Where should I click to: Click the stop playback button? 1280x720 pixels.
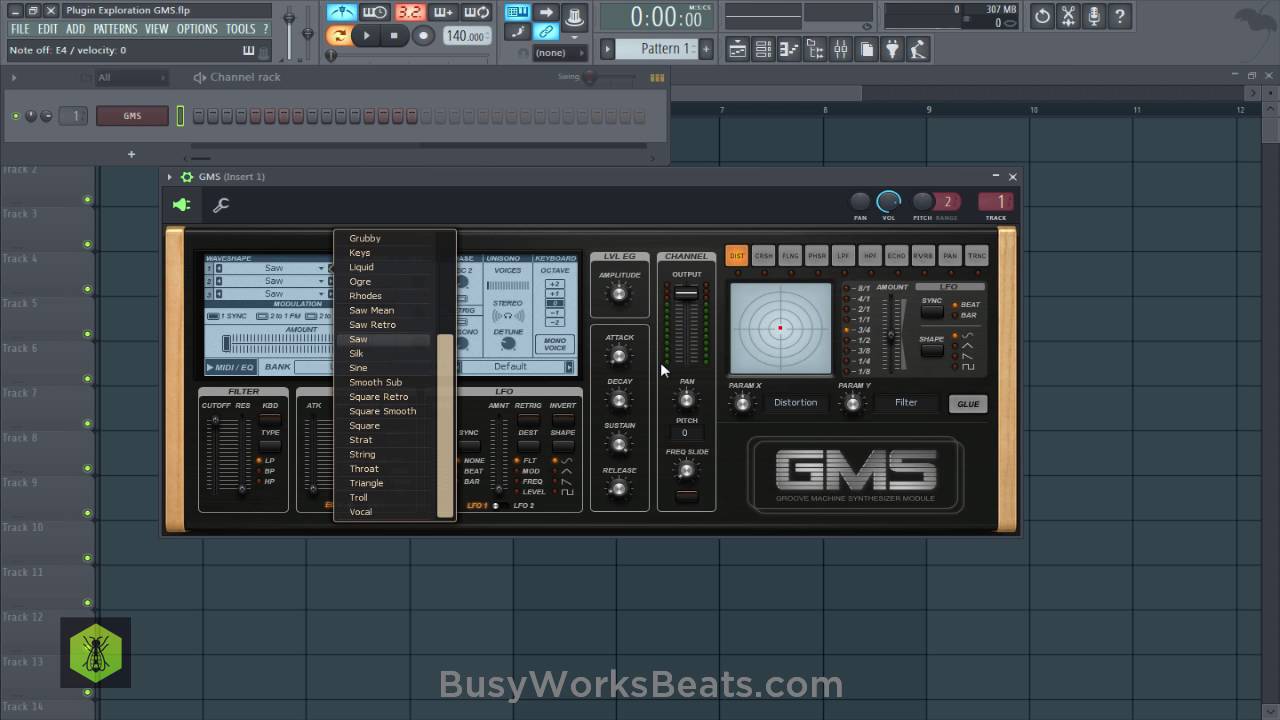[394, 35]
